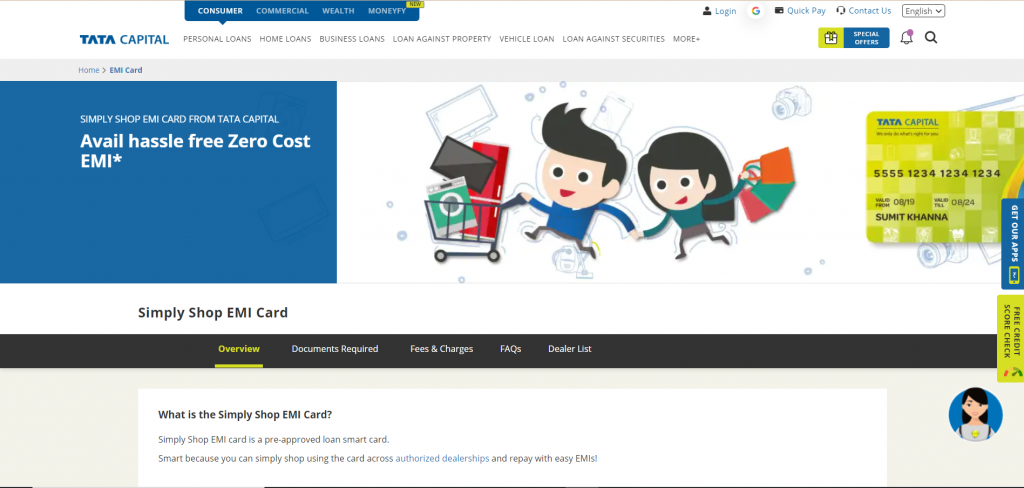Click the 'What is the Simply Shop EMI Card?' heading
This screenshot has height=488, width=1024.
click(245, 415)
